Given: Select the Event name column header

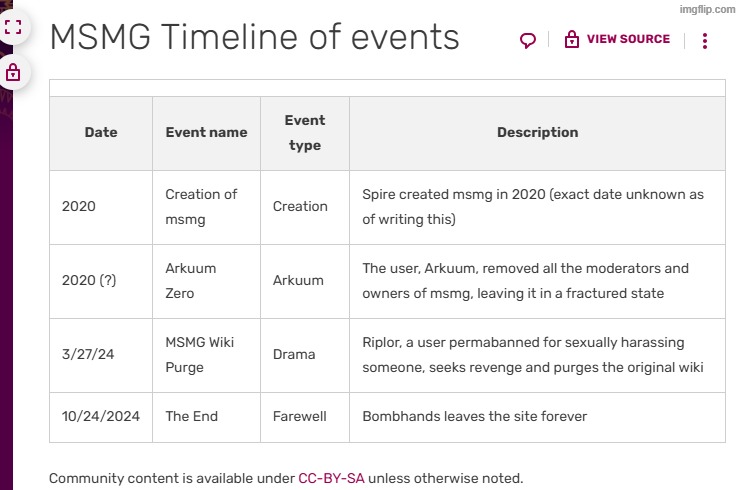Looking at the screenshot, I should [206, 132].
